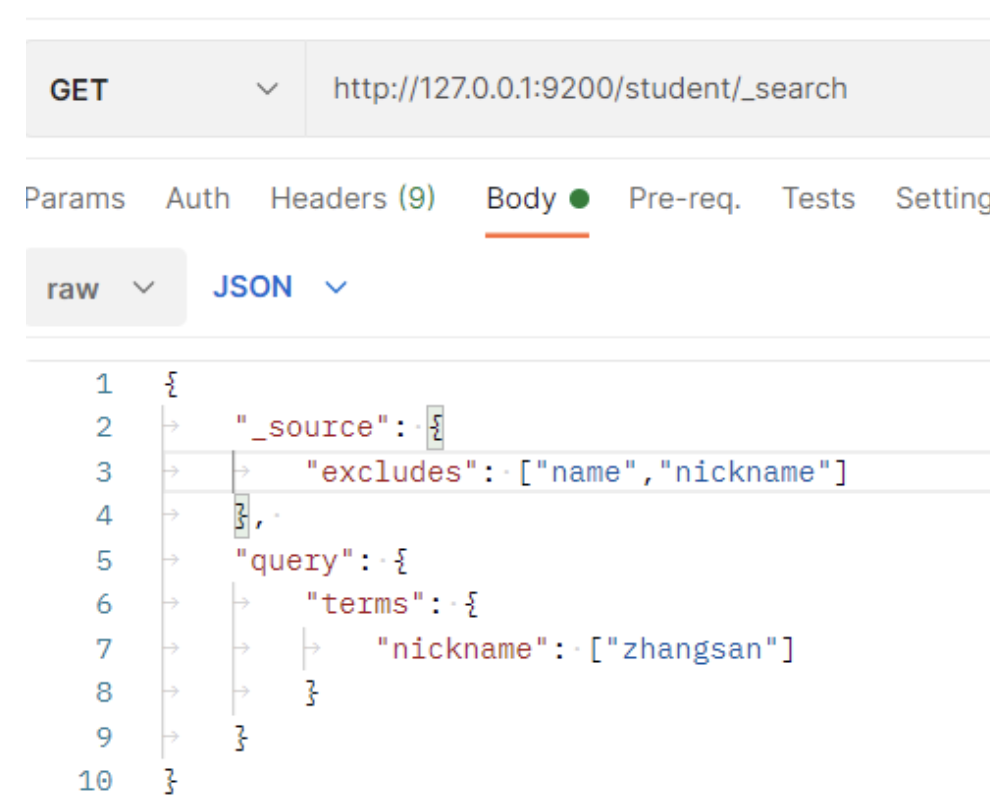Open the JSON format dropdown

click(279, 288)
